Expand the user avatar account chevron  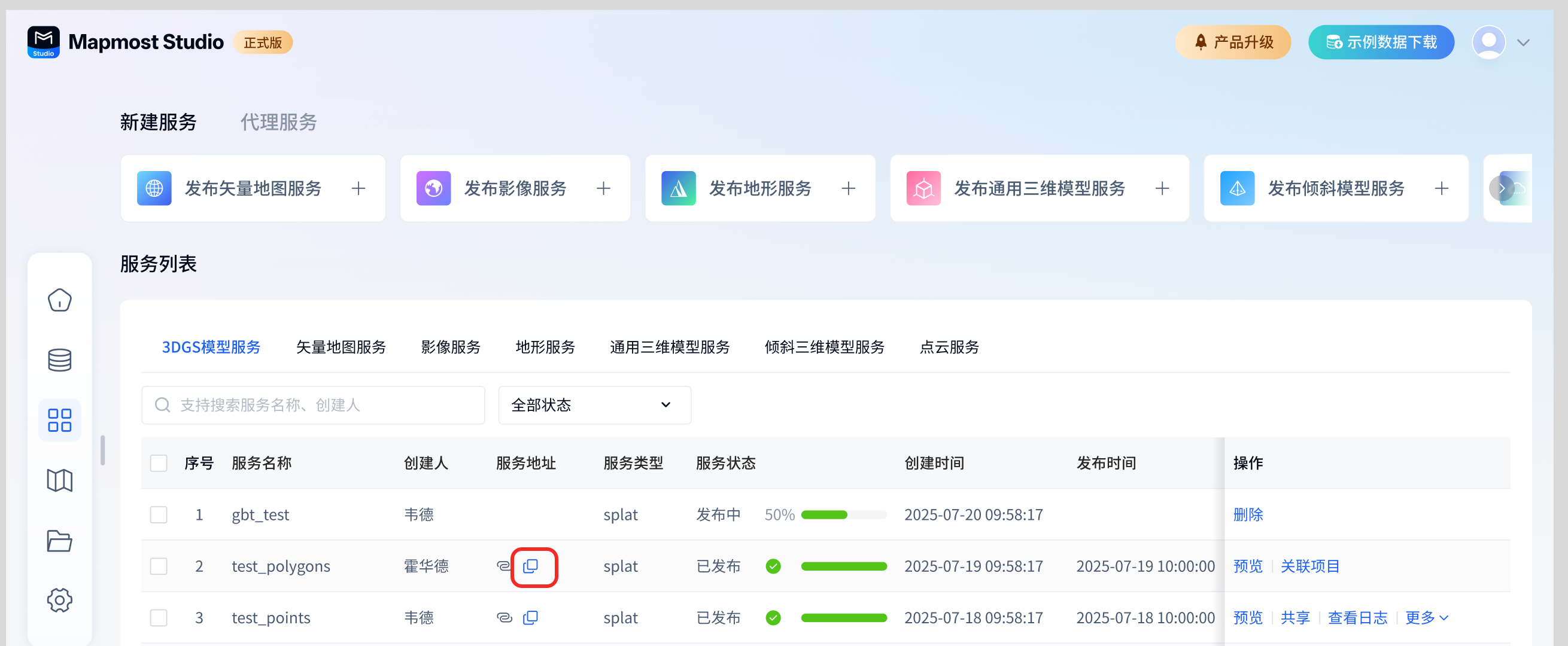(x=1523, y=42)
